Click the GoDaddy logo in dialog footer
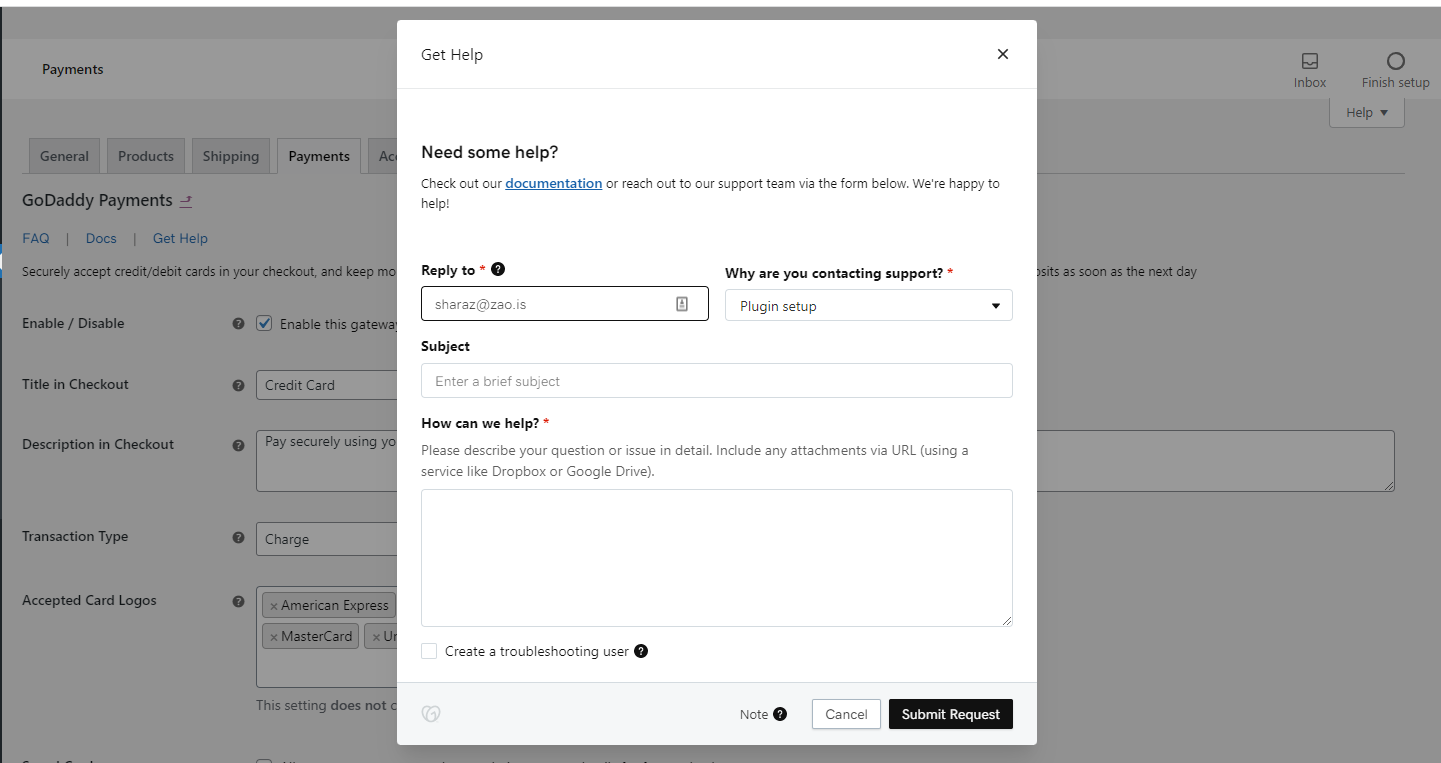Screen dimensions: 1441x763 [431, 714]
